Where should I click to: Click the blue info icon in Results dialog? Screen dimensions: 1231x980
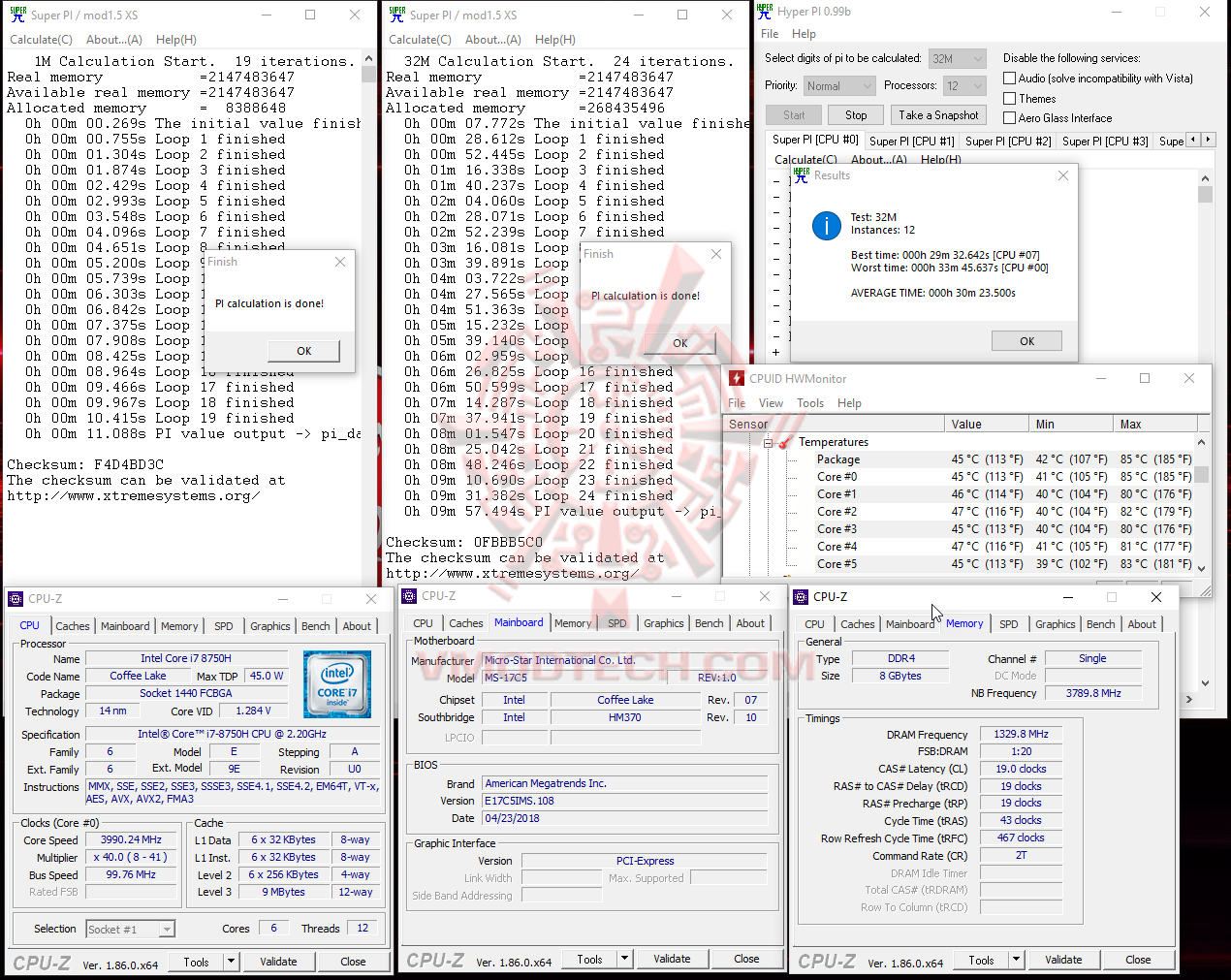click(826, 226)
